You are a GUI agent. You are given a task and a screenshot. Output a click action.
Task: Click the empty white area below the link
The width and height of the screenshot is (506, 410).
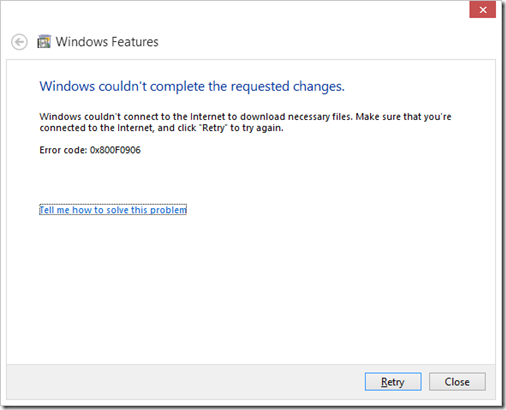pos(250,287)
